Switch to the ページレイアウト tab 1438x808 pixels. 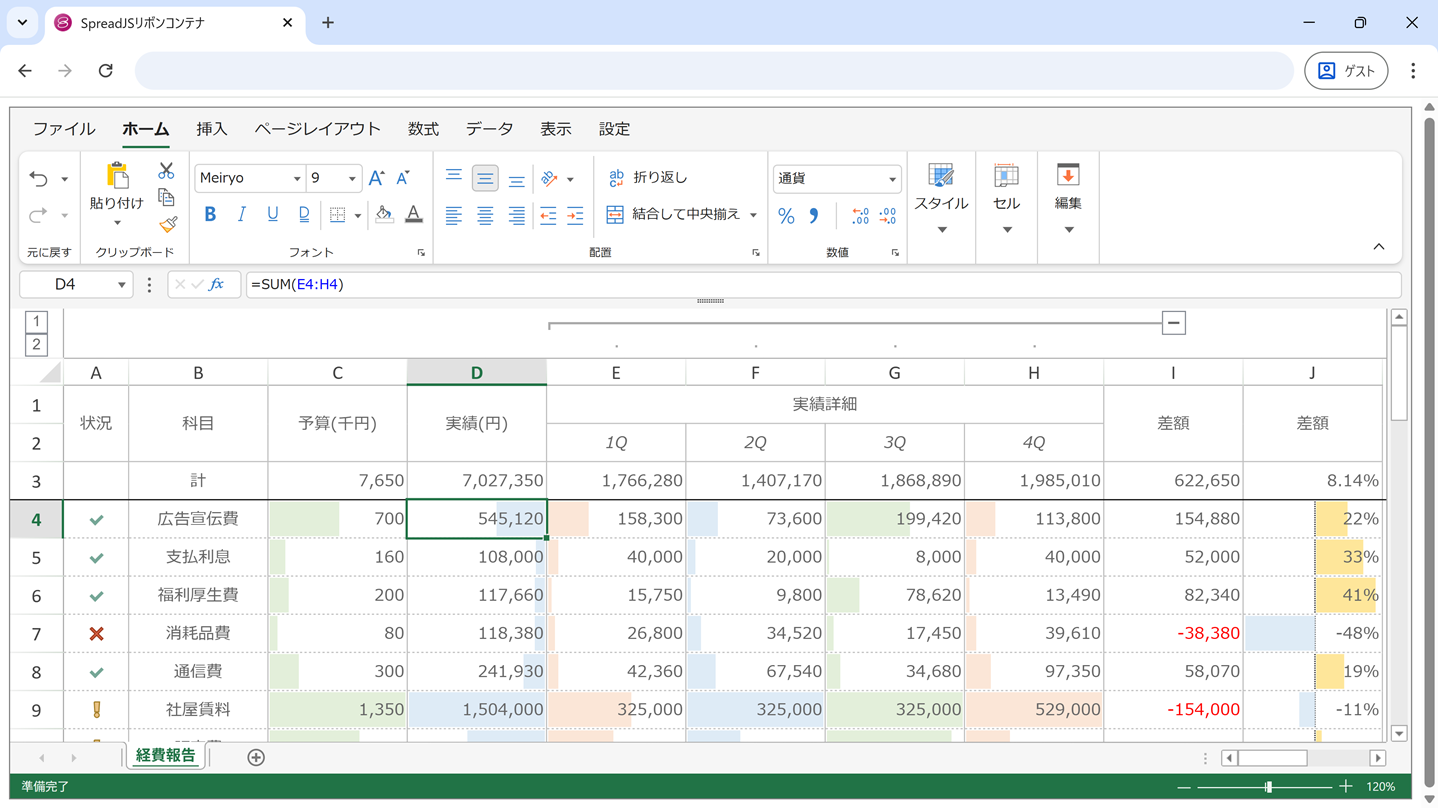coord(317,129)
